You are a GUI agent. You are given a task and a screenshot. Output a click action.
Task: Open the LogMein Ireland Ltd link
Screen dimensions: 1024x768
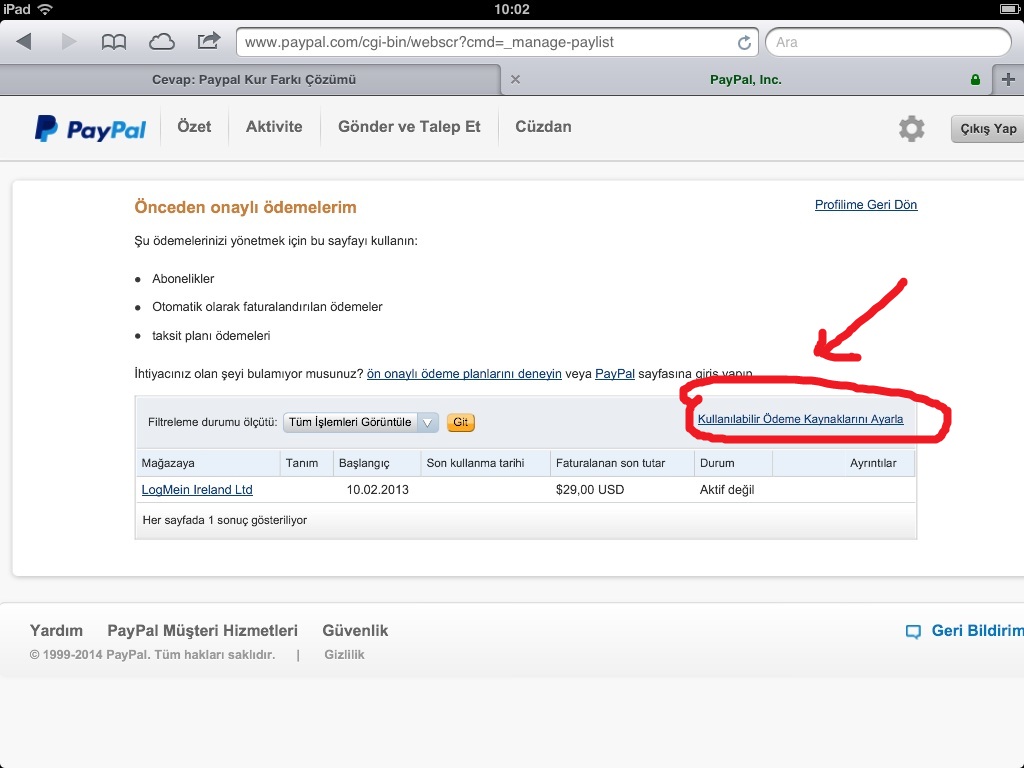click(197, 490)
